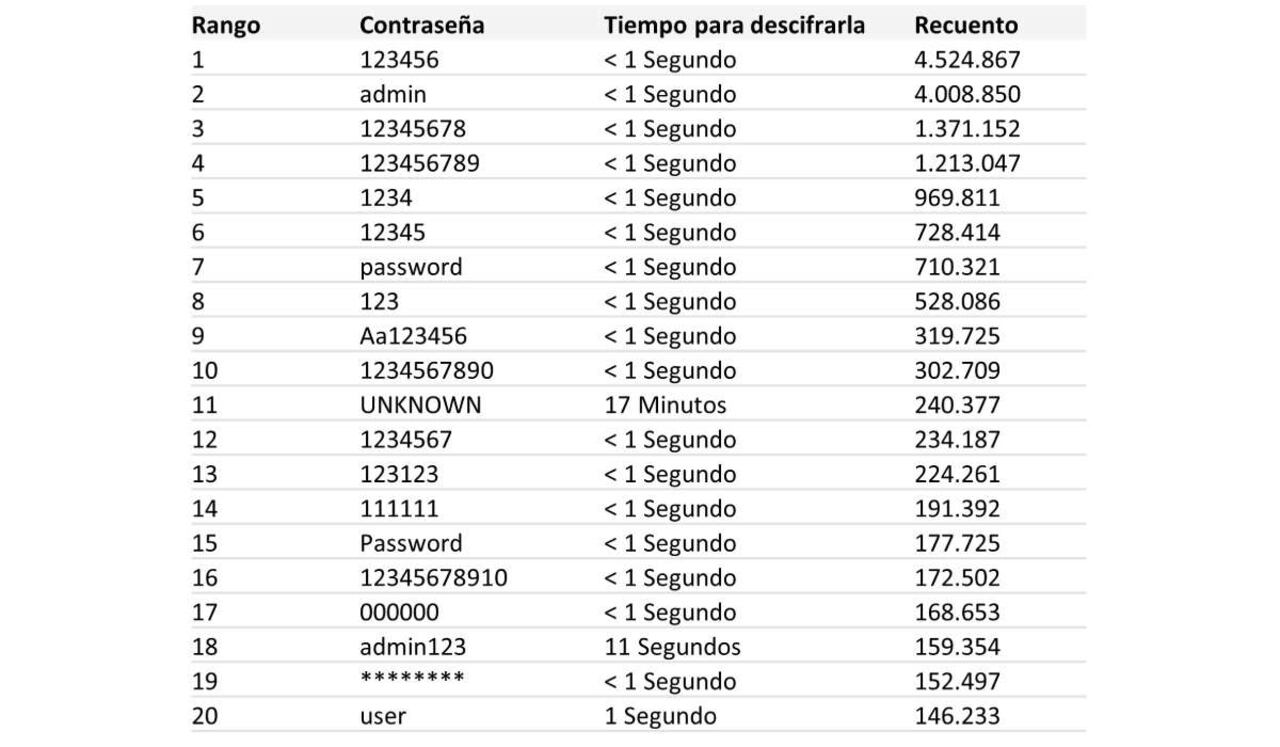
Task: Click the capitalized Password entry in row 15
Action: click(411, 543)
